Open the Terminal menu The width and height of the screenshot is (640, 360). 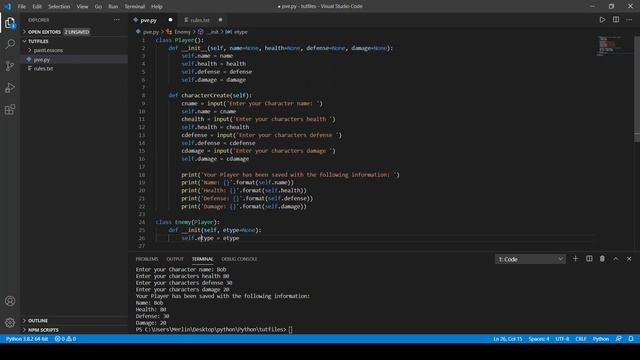134,7
